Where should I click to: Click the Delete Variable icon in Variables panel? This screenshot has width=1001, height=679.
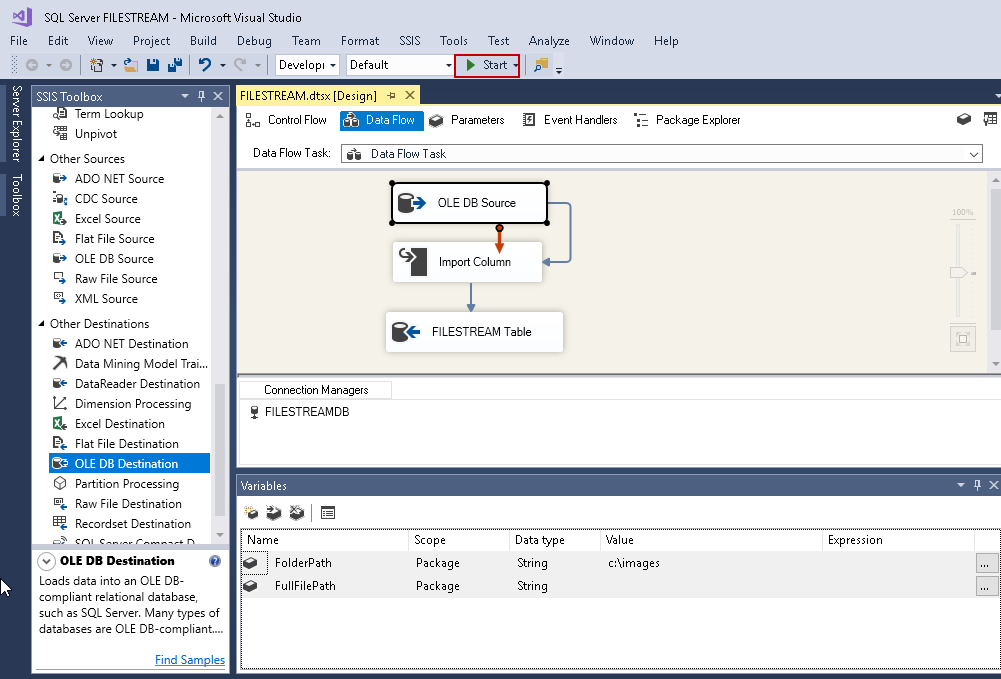296,512
